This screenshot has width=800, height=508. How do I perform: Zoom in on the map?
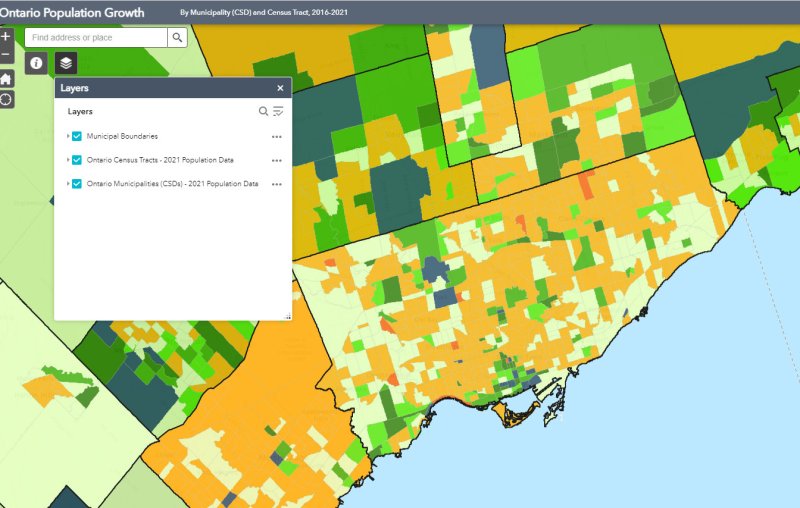(6, 36)
